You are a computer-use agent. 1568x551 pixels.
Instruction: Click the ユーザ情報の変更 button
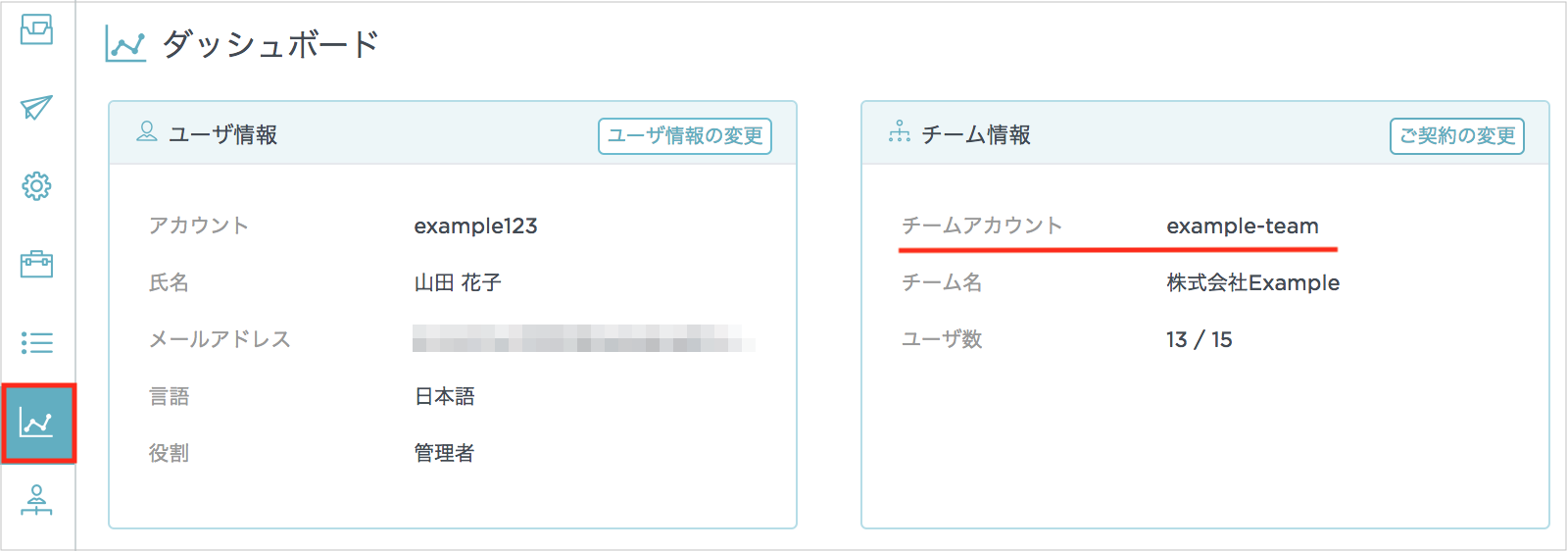tap(685, 136)
